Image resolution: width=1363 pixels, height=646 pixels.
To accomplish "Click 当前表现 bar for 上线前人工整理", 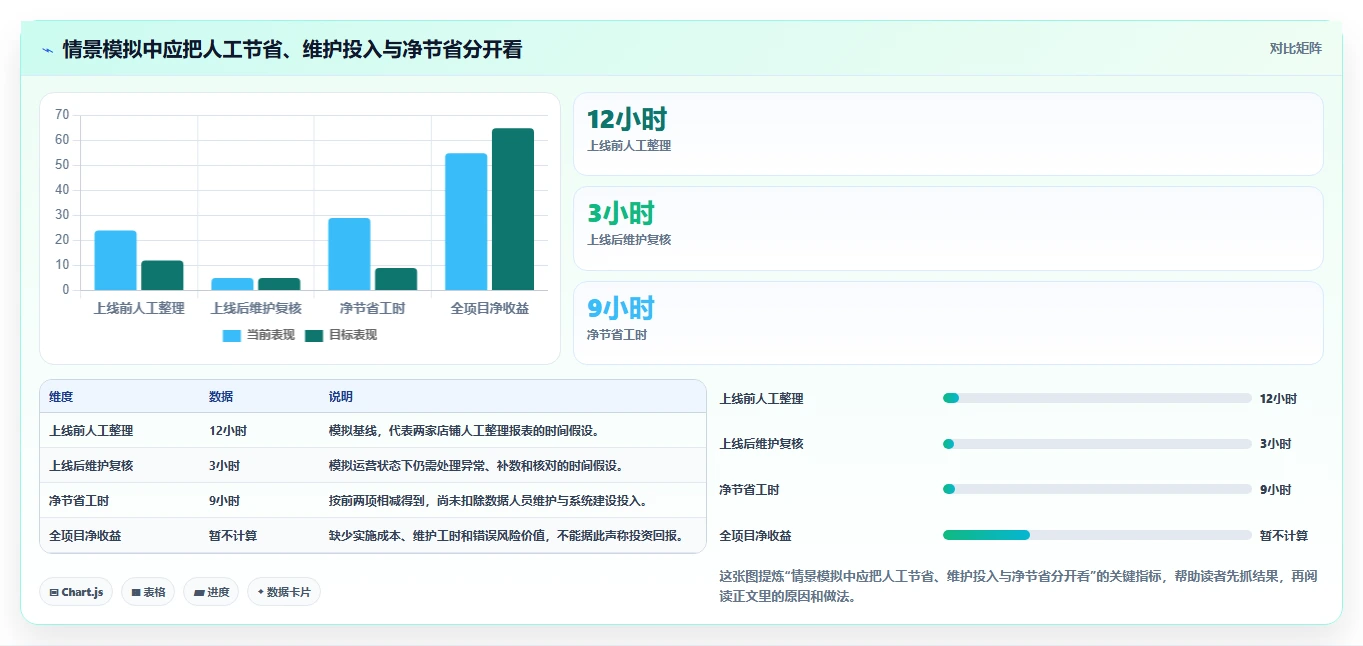I will pos(116,260).
